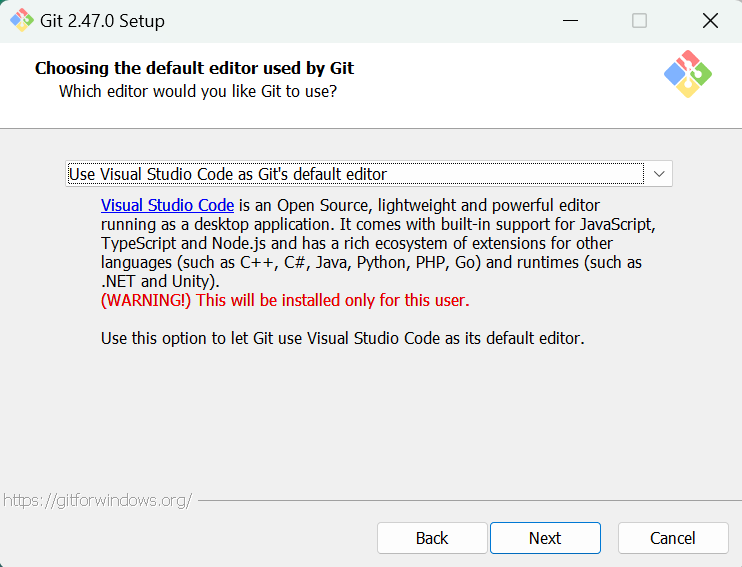Image resolution: width=742 pixels, height=567 pixels.
Task: Minimize the Git Setup window
Action: 570,20
